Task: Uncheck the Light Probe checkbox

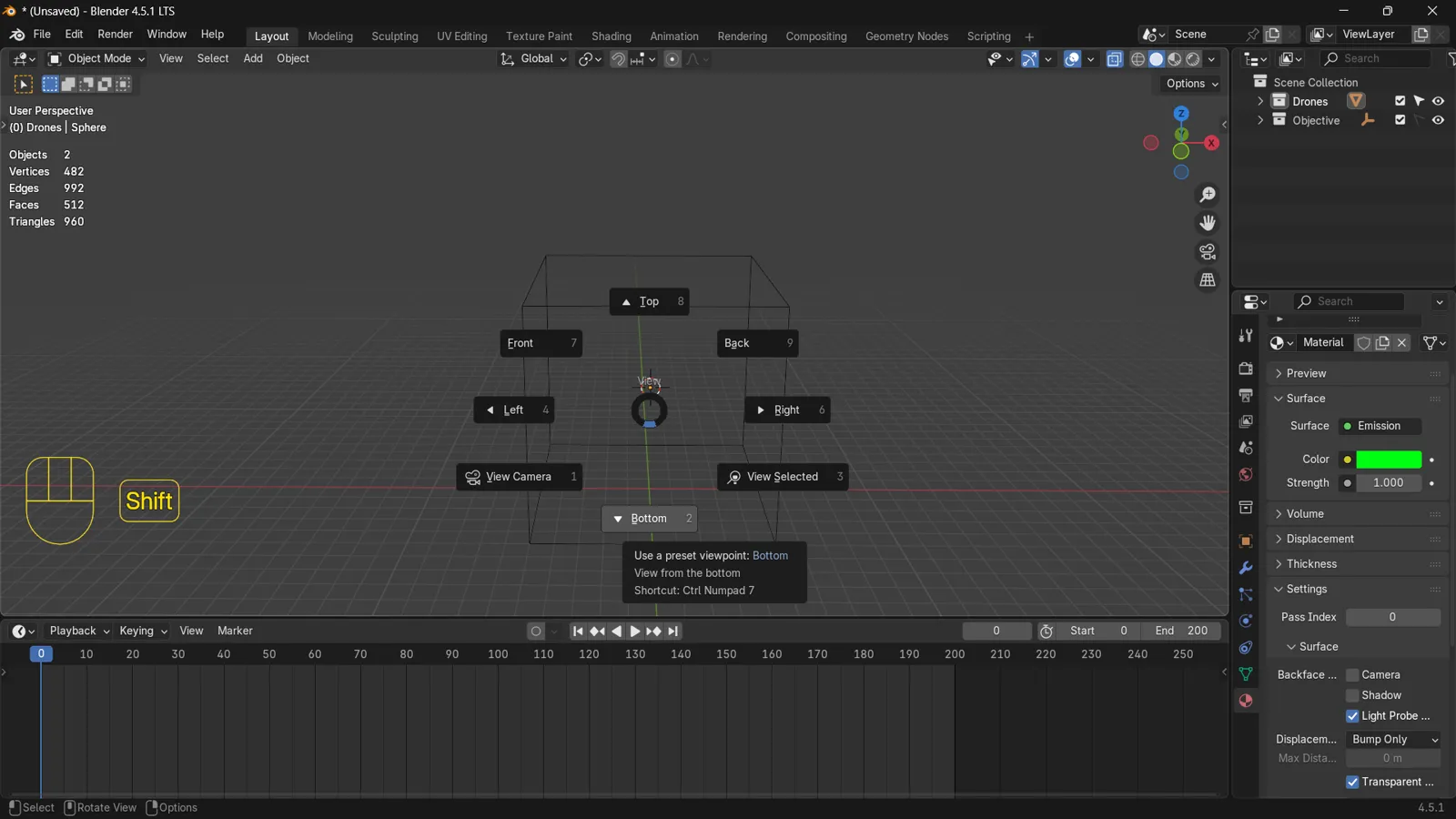Action: click(x=1352, y=716)
